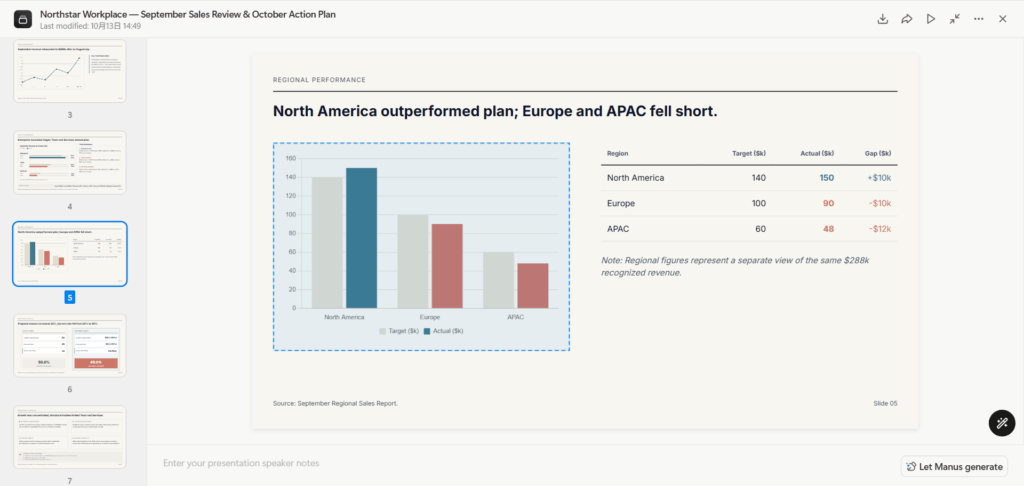This screenshot has height=486, width=1024.
Task: Select slide 4 thumbnail
Action: tap(70, 162)
